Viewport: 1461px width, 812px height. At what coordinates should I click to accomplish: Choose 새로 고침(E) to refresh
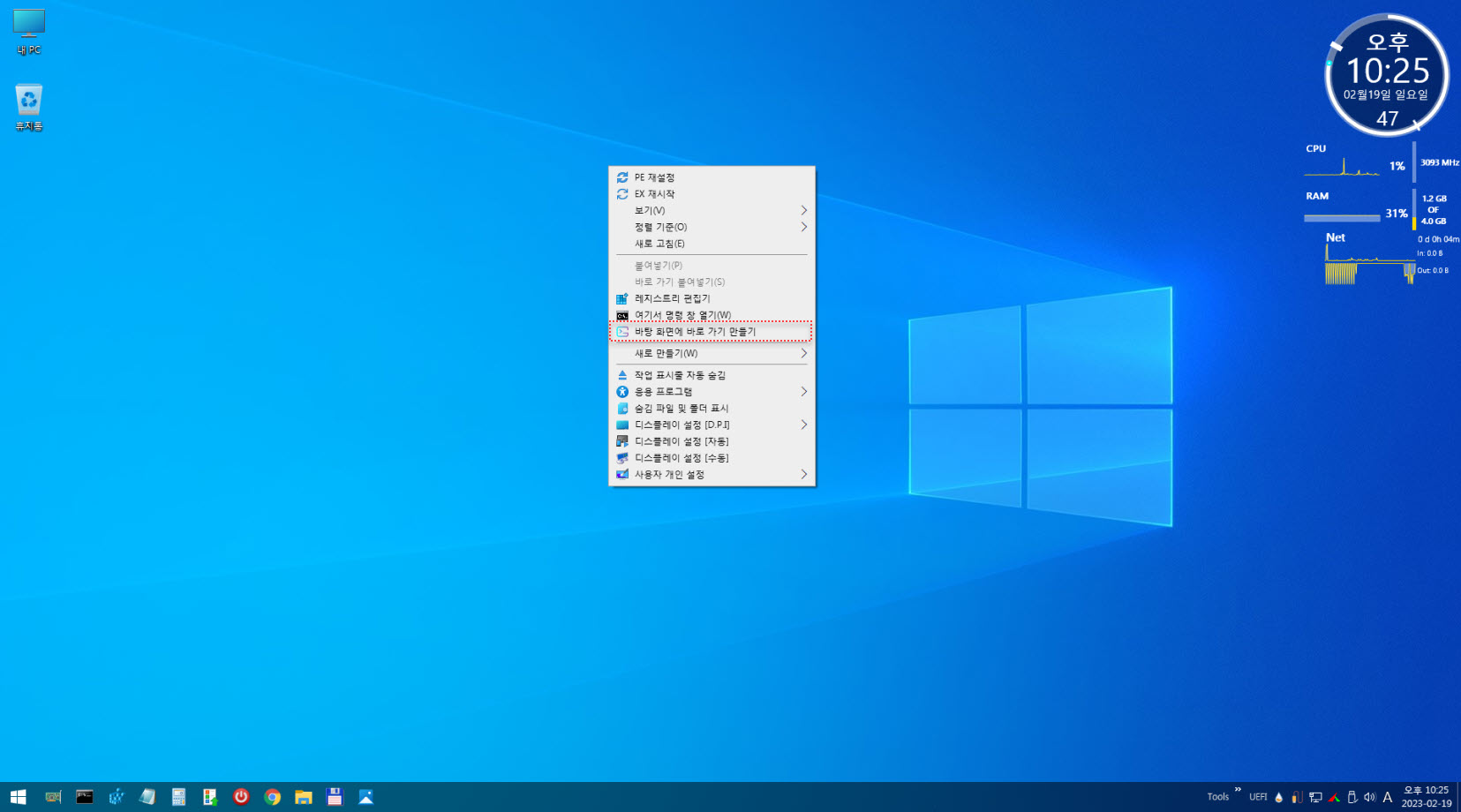point(712,244)
